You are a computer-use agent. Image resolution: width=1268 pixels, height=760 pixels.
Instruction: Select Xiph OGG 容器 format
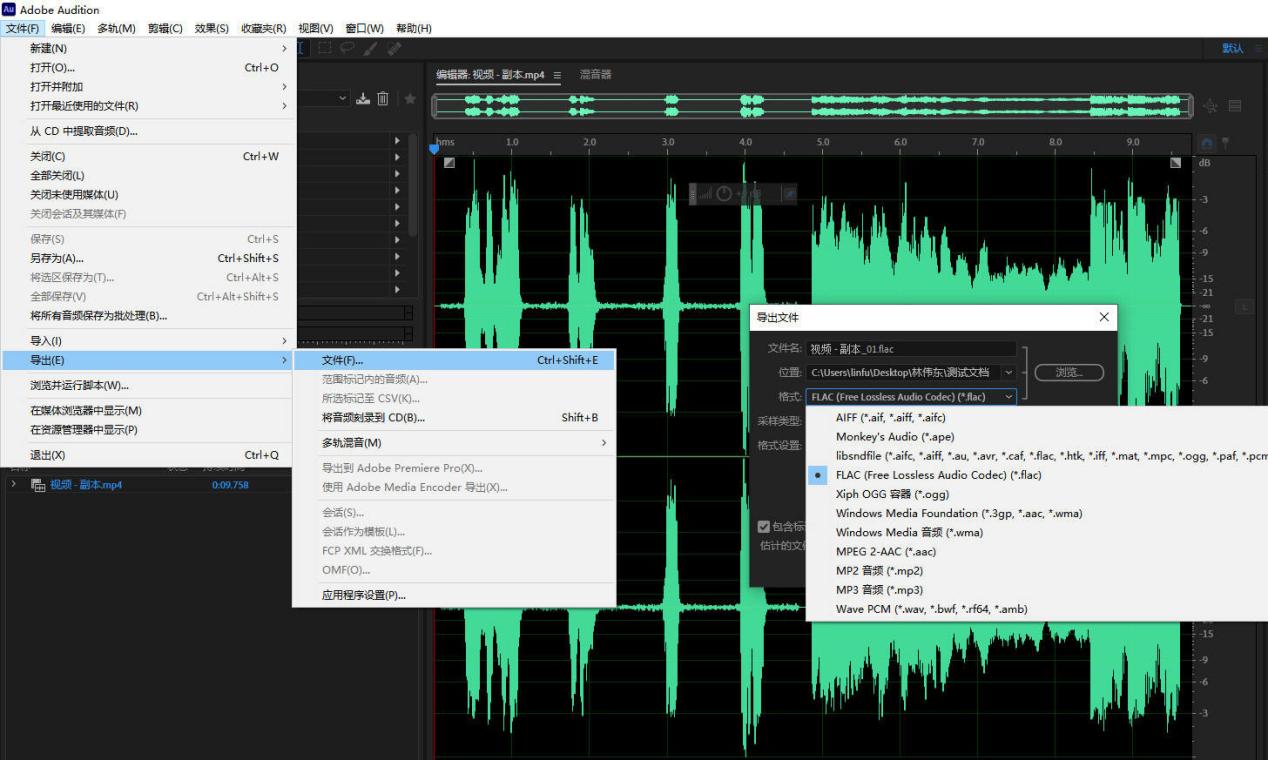pyautogui.click(x=1037, y=494)
